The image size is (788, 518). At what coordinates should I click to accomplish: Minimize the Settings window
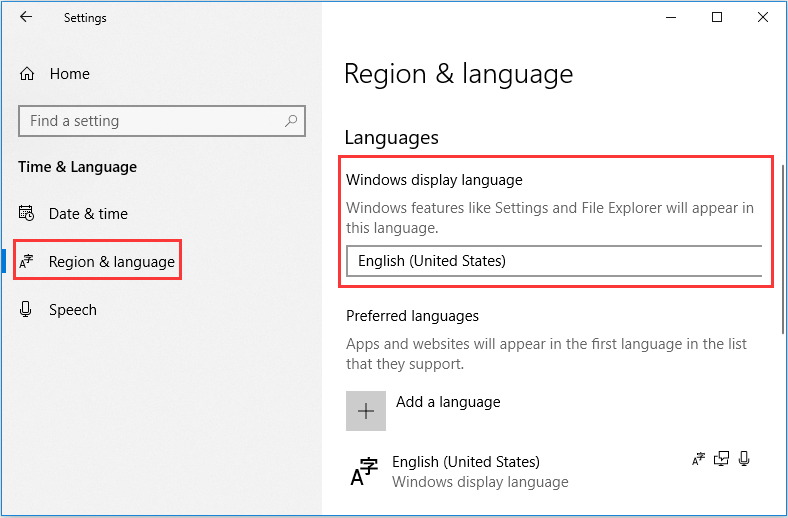(x=671, y=18)
